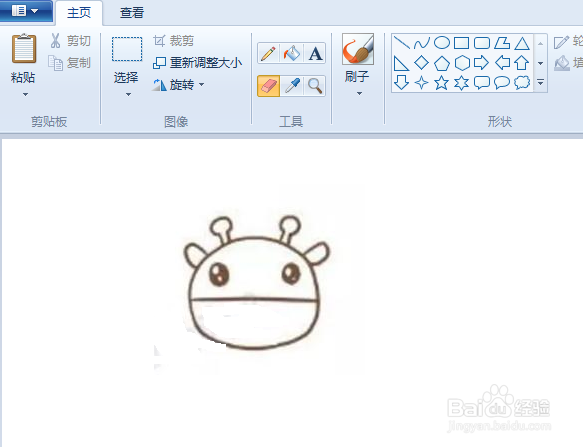Select the Oval callout shape
Viewport: 583px width, 447px height.
(x=502, y=83)
